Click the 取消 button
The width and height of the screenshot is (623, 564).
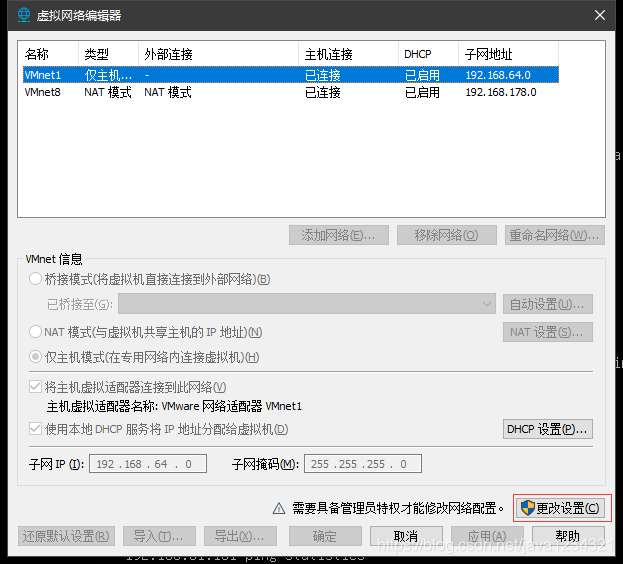pos(406,536)
